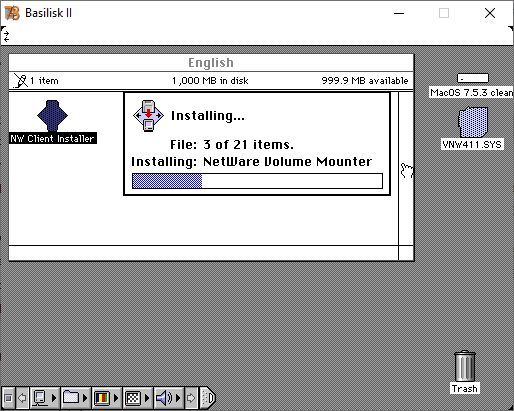
Task: Expand the AppleTalk module arrow
Action: [54, 398]
